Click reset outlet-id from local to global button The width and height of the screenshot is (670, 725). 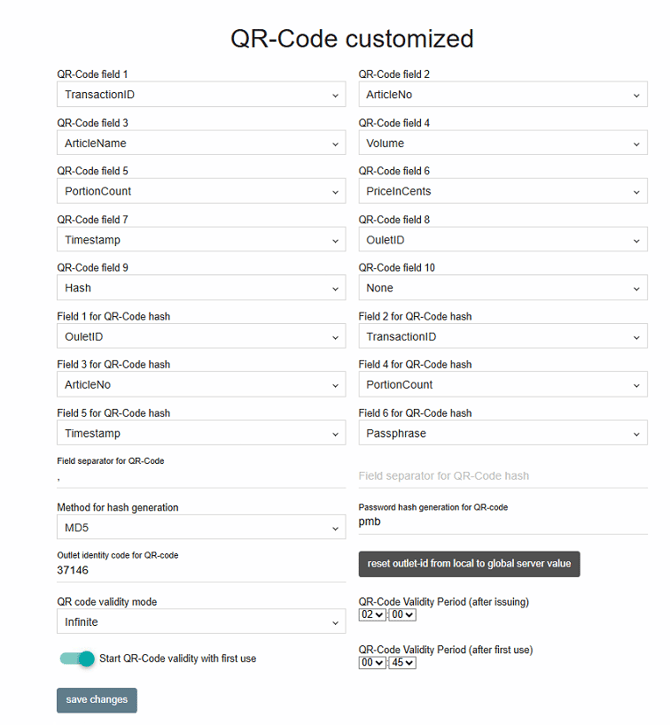tap(469, 564)
